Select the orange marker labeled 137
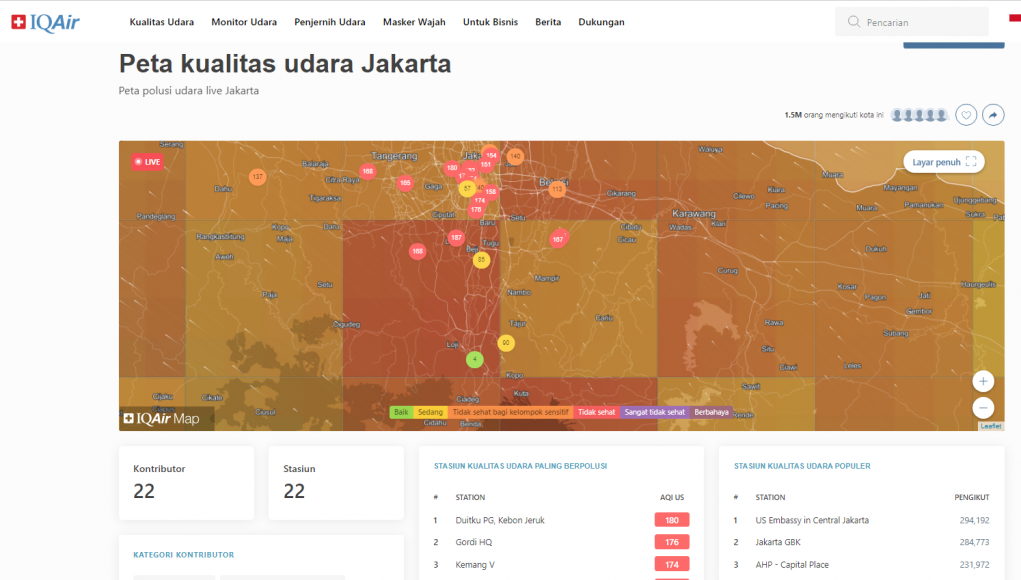Viewport: 1021px width, 580px height. 258,177
